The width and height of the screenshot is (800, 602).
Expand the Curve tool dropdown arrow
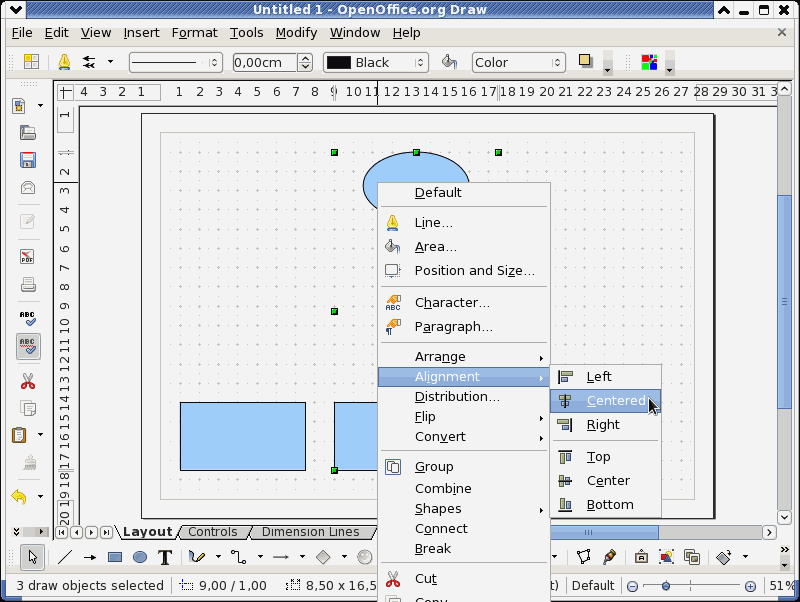click(x=218, y=557)
